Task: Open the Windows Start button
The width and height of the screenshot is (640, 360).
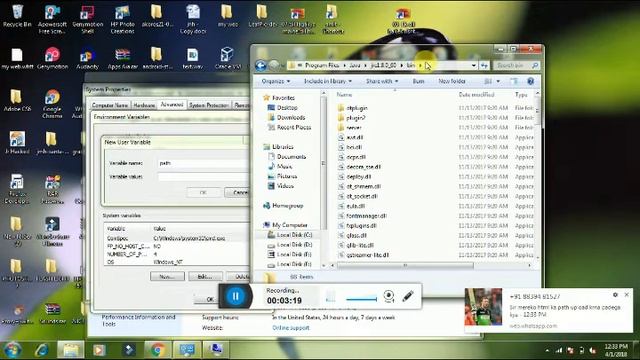Action: pos(12,350)
